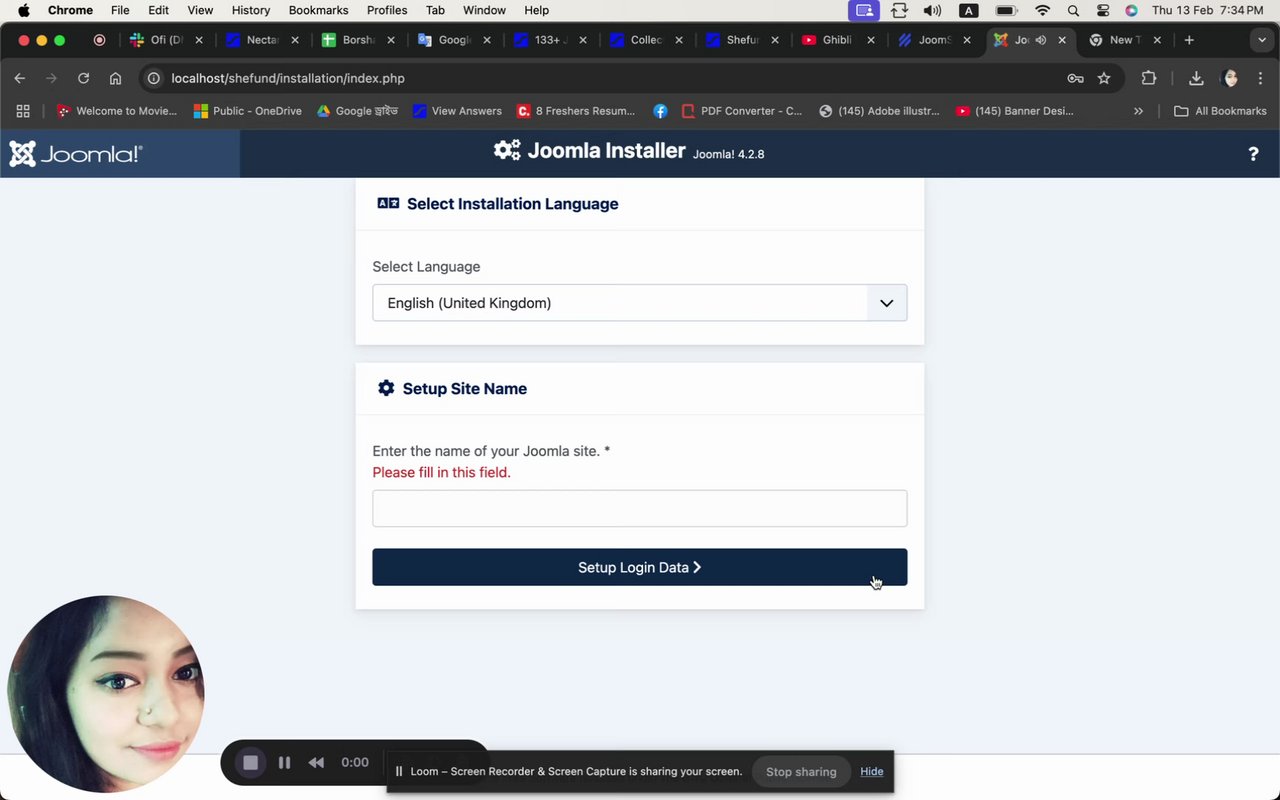The height and width of the screenshot is (800, 1280).
Task: Open the PDF Converter bookmark
Action: point(742,111)
